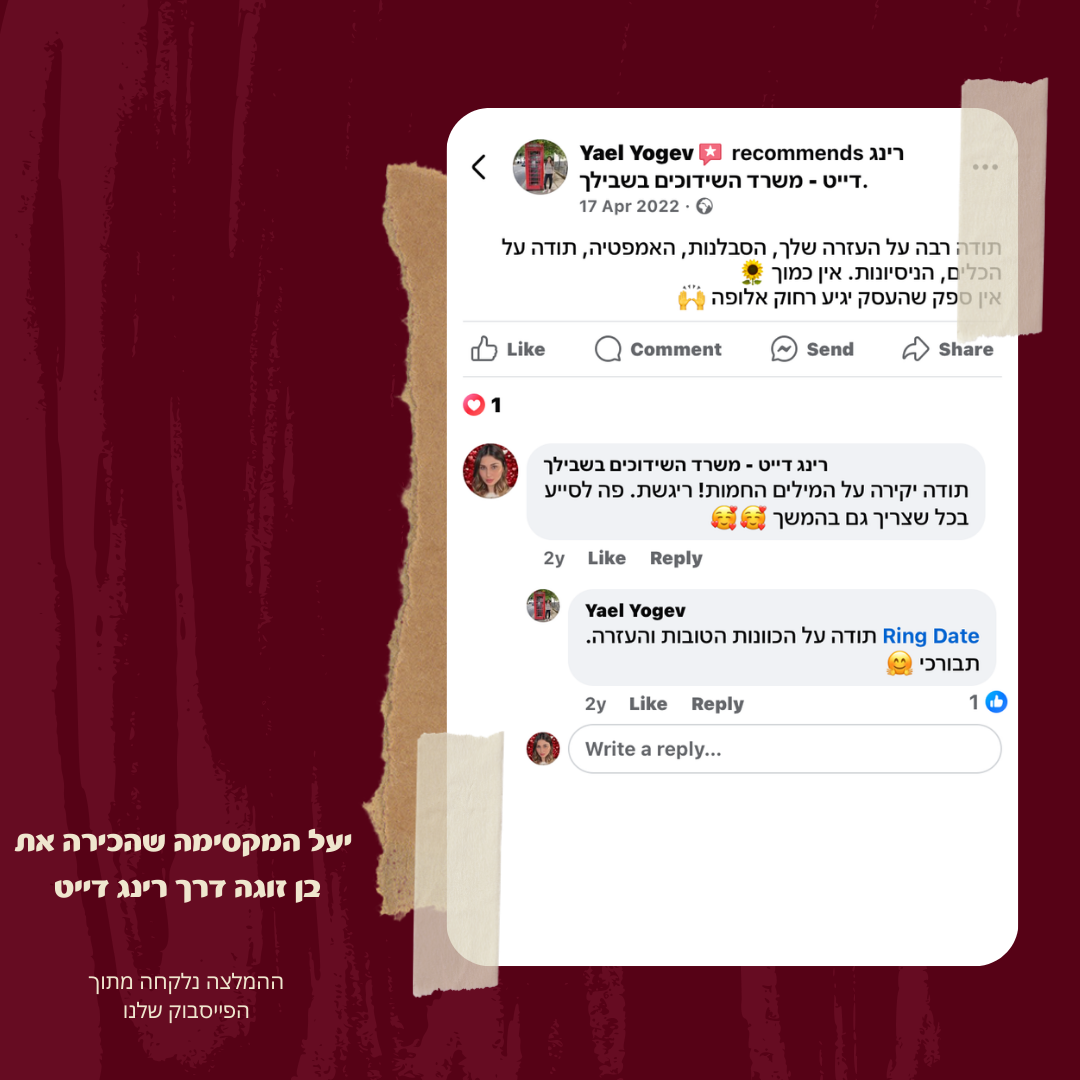Follow the blue Ring Date mention link
The image size is (1080, 1080).
[931, 636]
